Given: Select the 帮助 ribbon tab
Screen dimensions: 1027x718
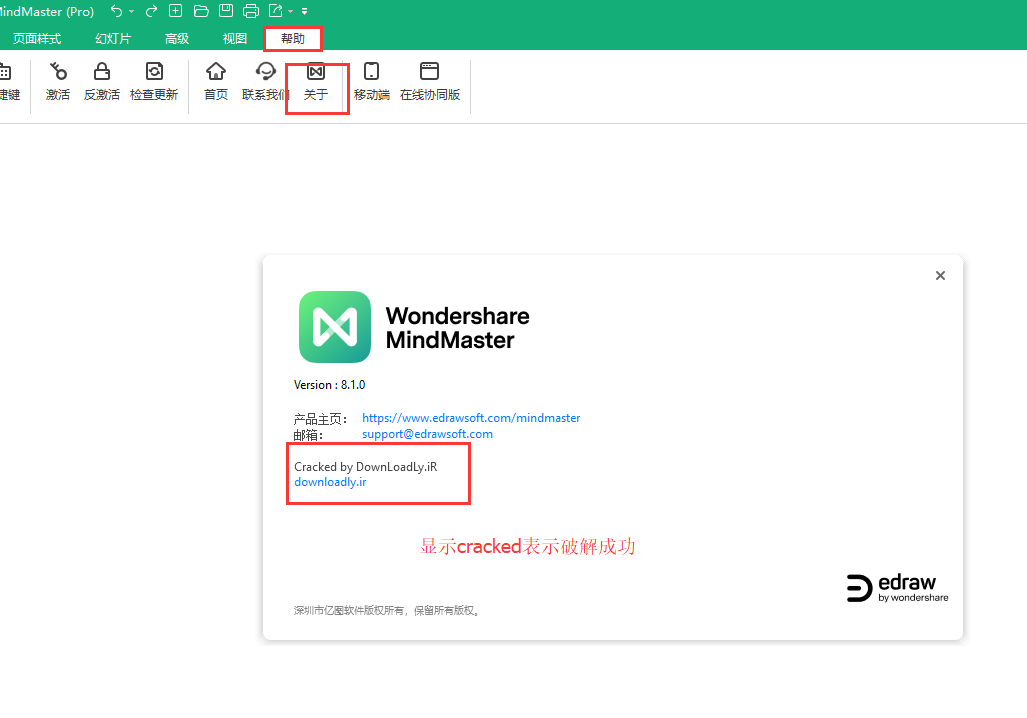Looking at the screenshot, I should pos(293,39).
